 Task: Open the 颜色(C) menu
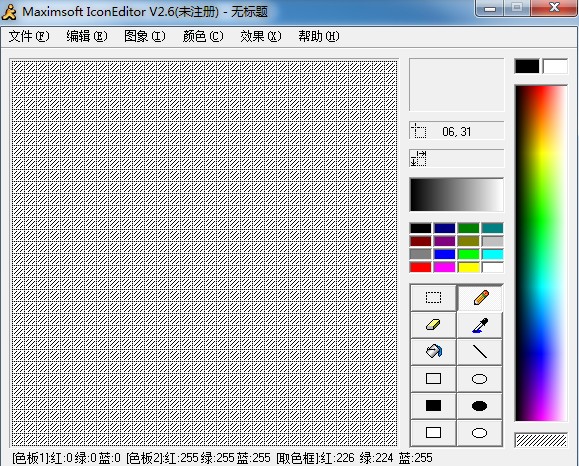[203, 36]
